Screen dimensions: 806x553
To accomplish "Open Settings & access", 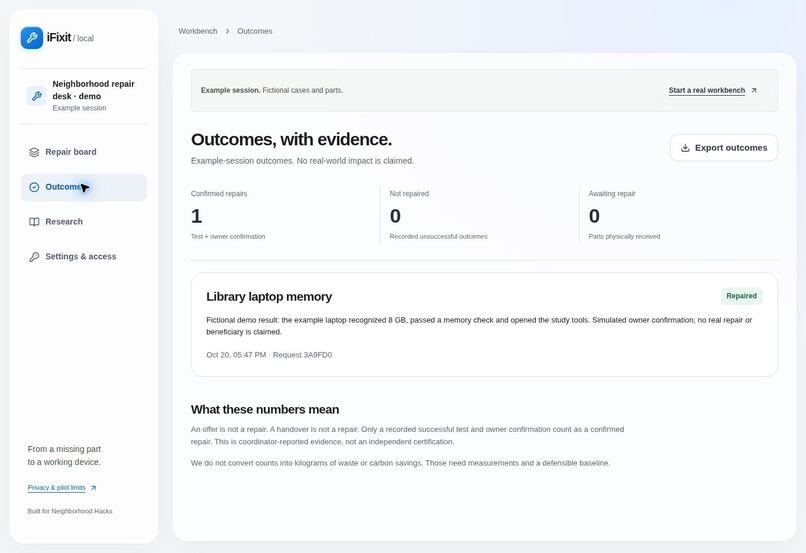I will (84, 257).
